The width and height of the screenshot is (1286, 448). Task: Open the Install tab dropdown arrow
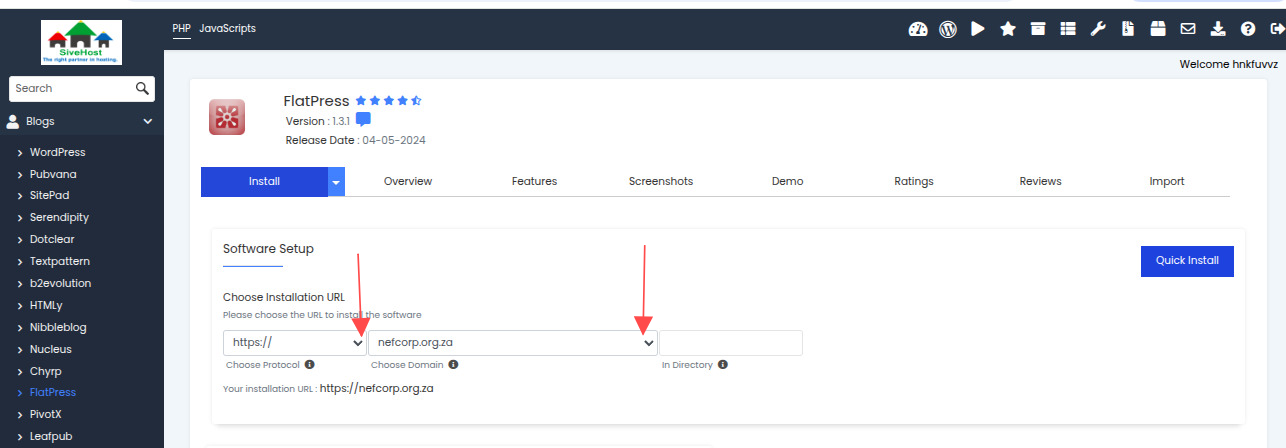tap(336, 182)
